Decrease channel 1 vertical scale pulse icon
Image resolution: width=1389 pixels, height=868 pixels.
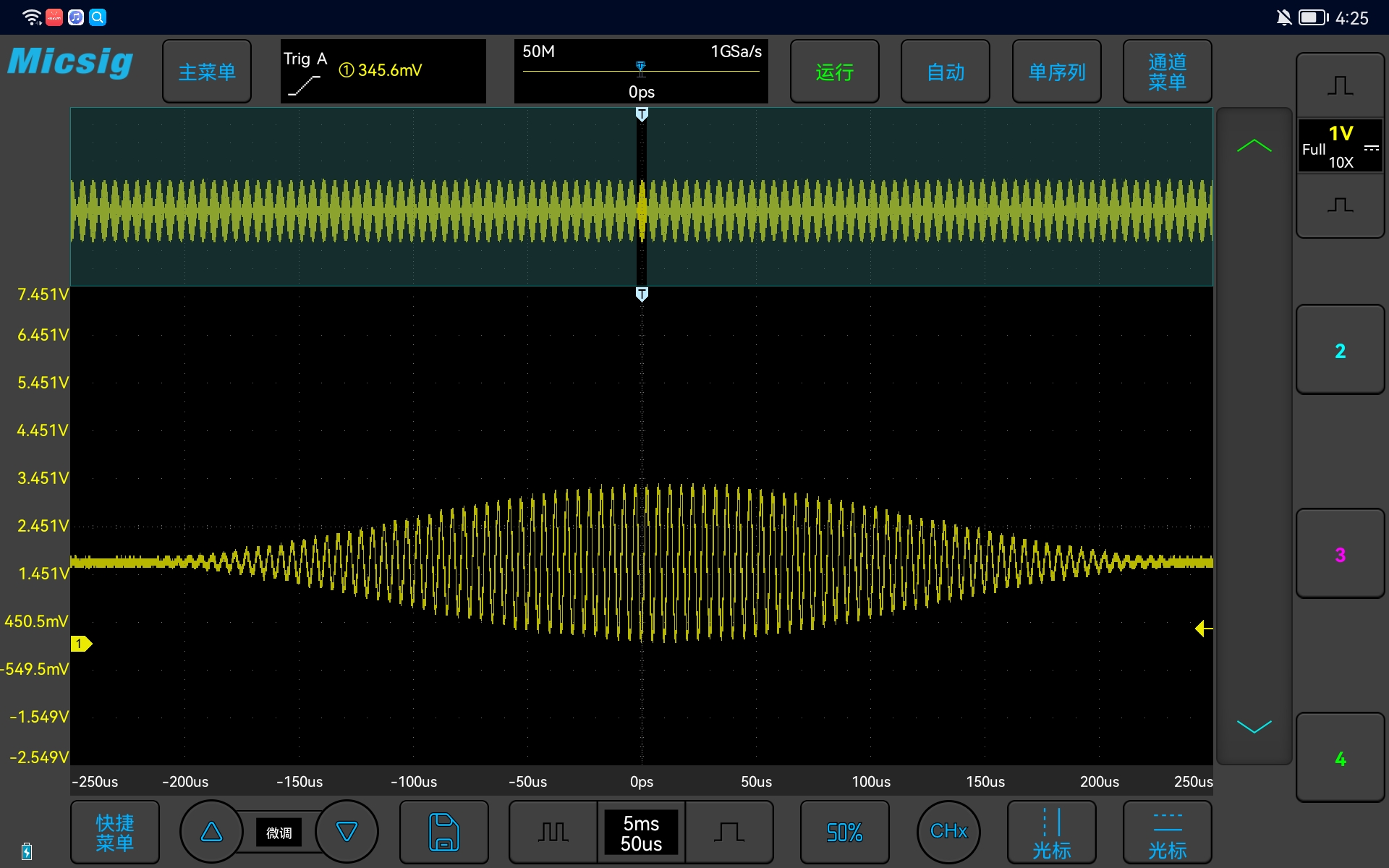[1340, 205]
